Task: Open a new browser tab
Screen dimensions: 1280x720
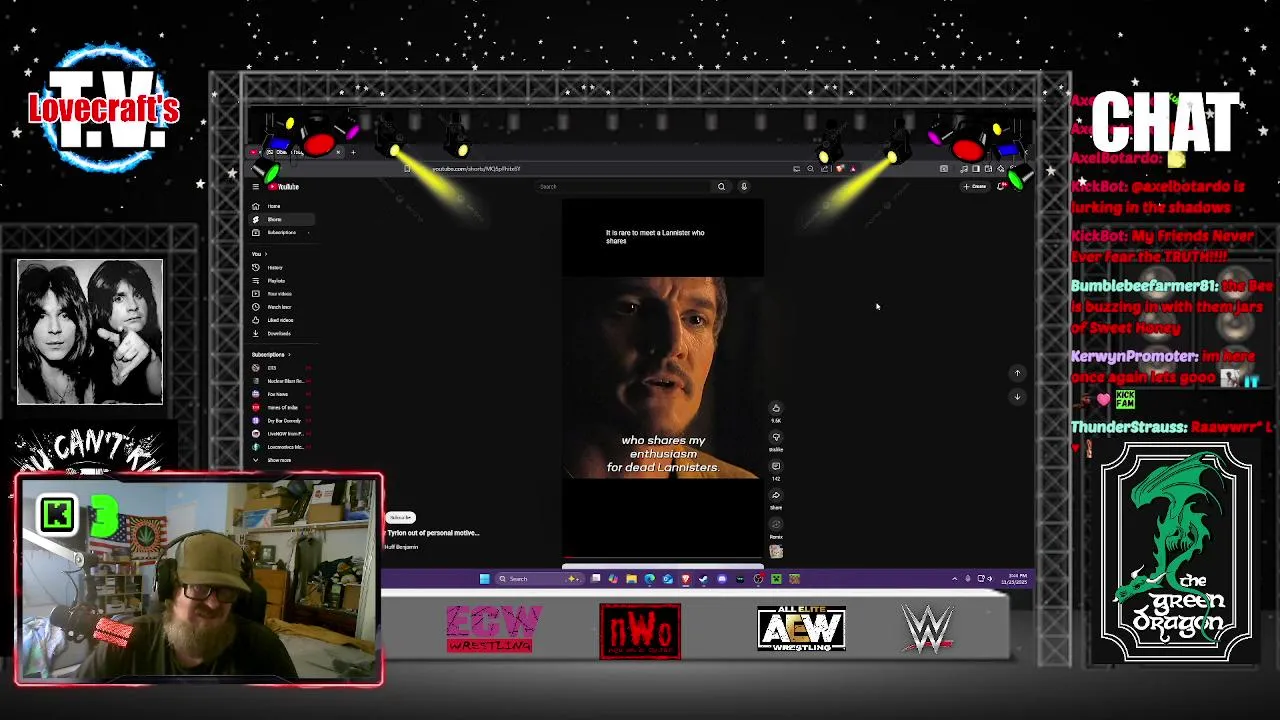Action: pyautogui.click(x=353, y=152)
